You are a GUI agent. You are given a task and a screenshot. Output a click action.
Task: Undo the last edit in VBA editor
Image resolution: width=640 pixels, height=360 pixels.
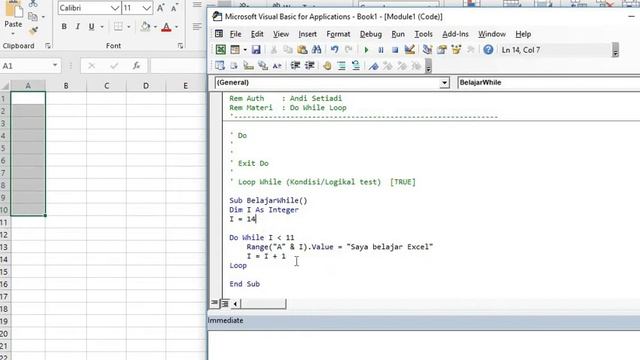click(334, 50)
